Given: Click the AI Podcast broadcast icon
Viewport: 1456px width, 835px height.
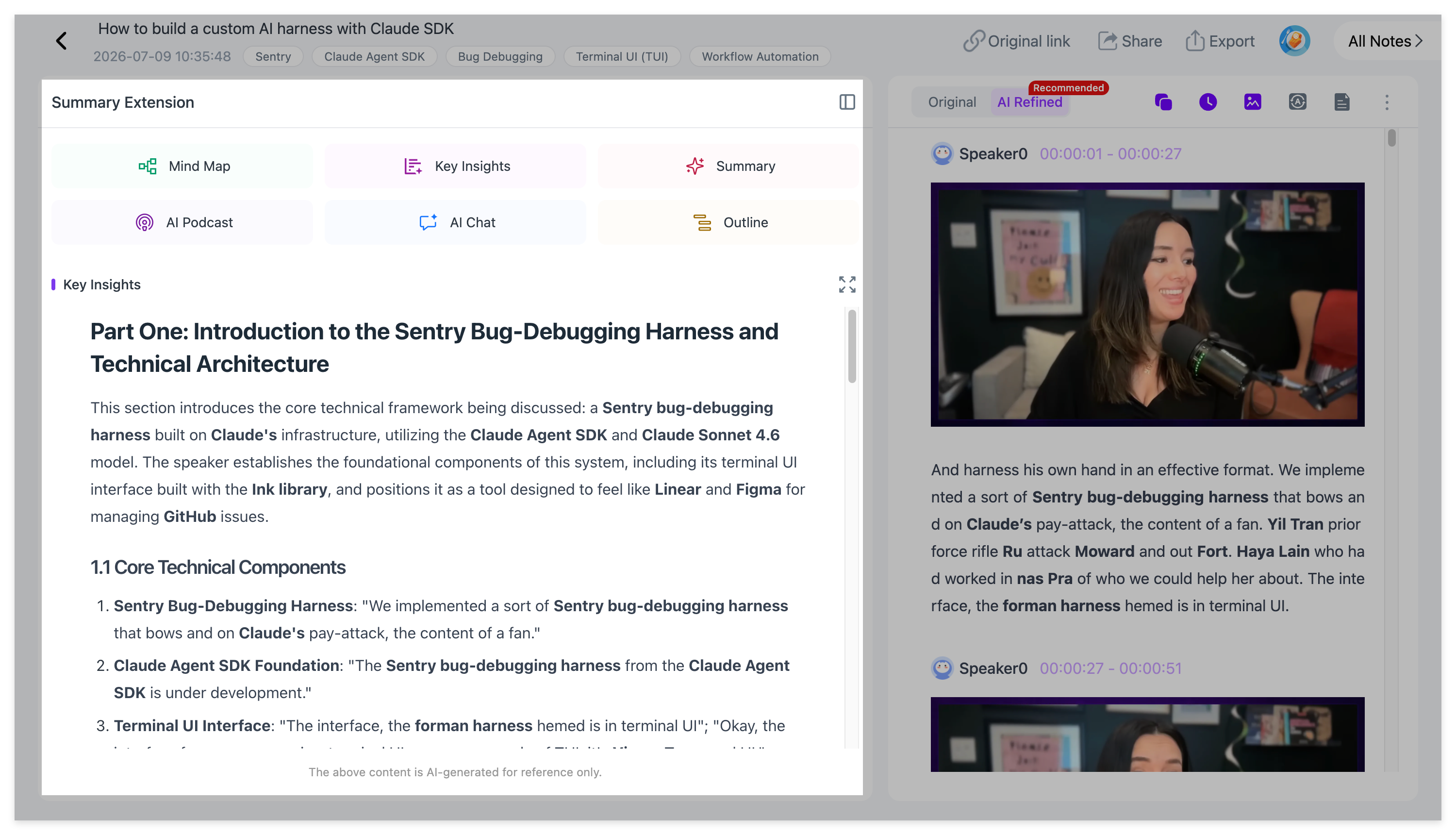Looking at the screenshot, I should [145, 222].
